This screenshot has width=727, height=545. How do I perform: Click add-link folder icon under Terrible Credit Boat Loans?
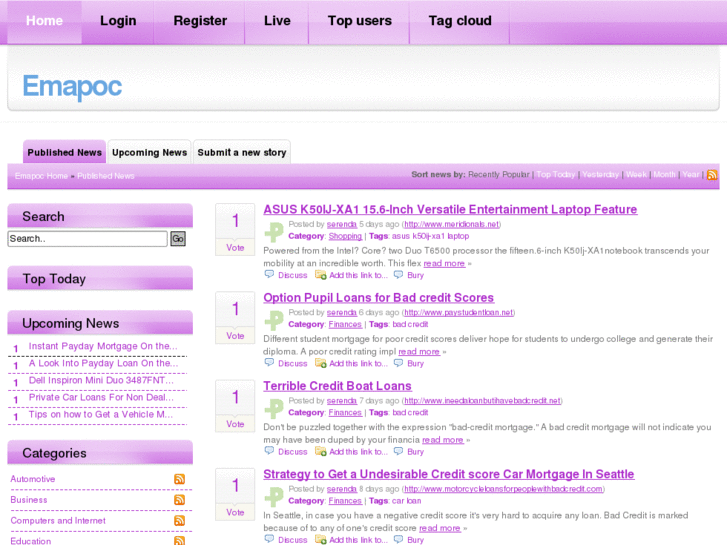(321, 451)
